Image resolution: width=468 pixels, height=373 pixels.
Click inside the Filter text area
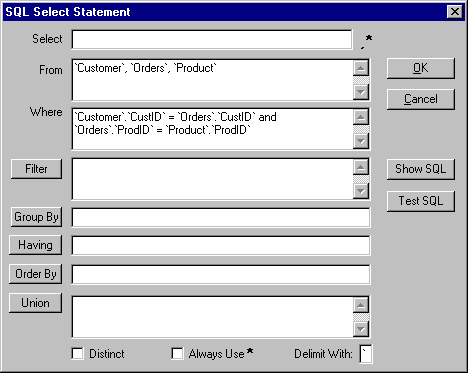coord(213,179)
